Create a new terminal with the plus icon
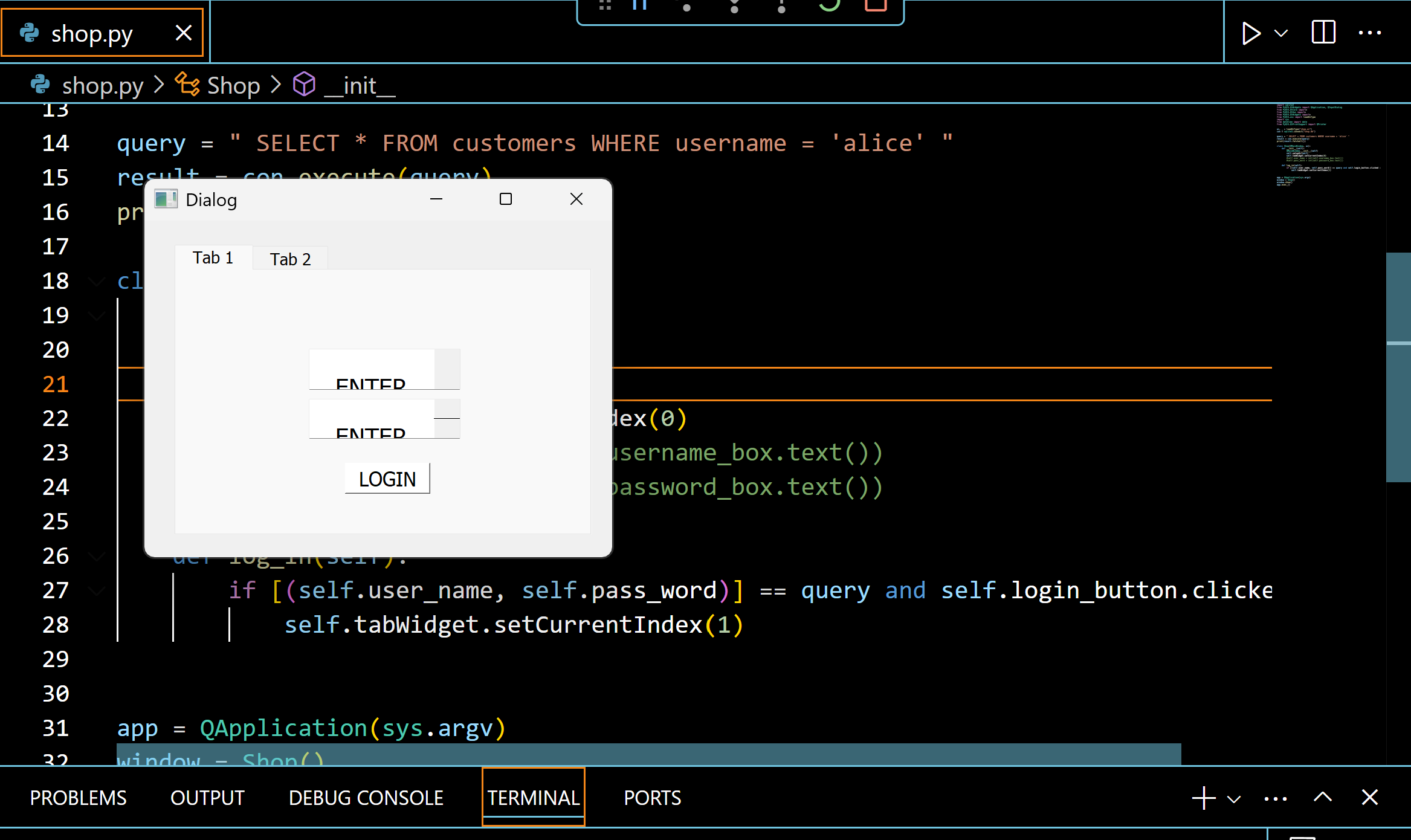 tap(1204, 798)
